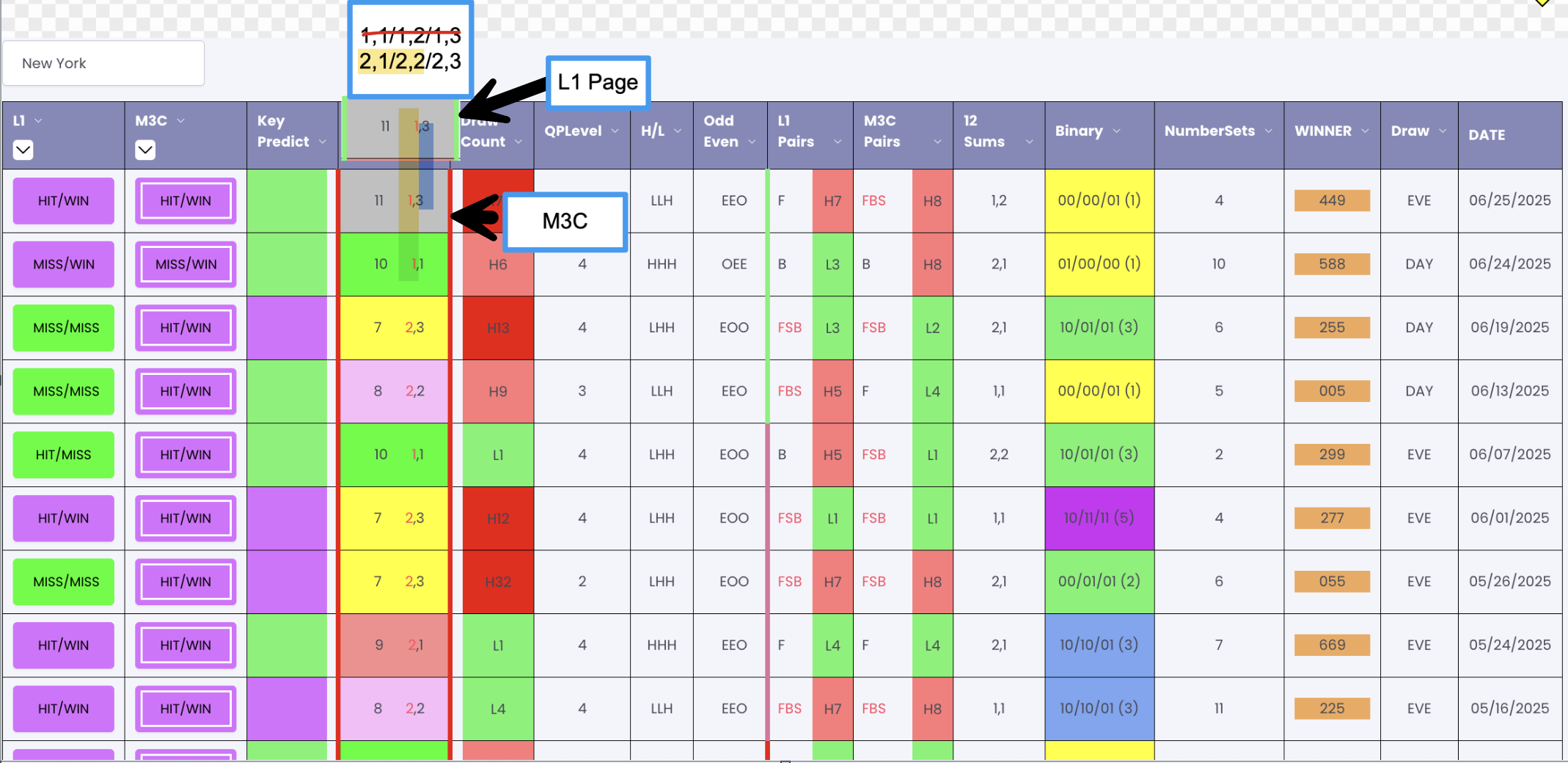Screen dimensions: 1568x763
Task: Select winner badge 055
Action: click(1332, 581)
